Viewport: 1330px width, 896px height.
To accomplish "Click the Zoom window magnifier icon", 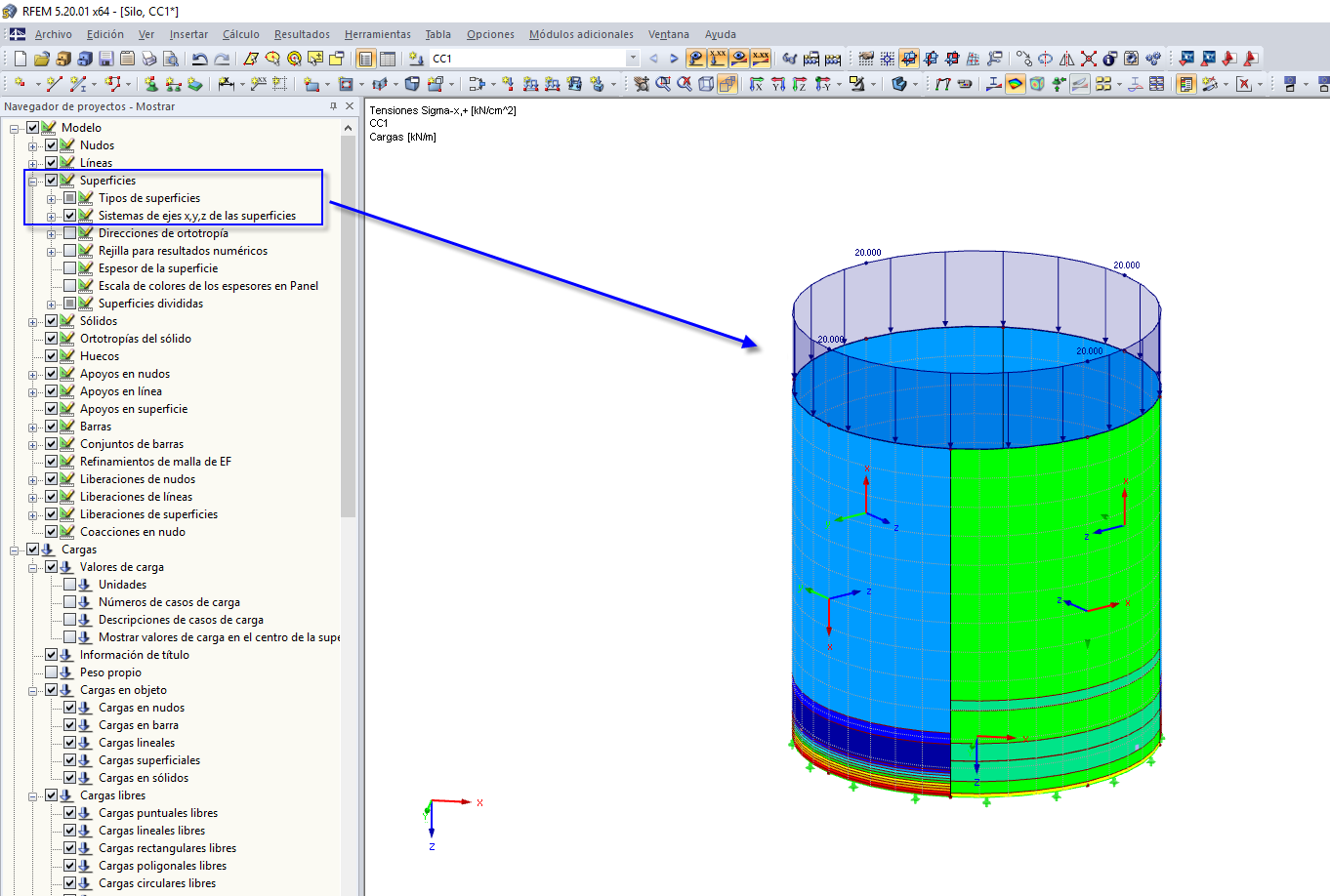I will pyautogui.click(x=663, y=84).
